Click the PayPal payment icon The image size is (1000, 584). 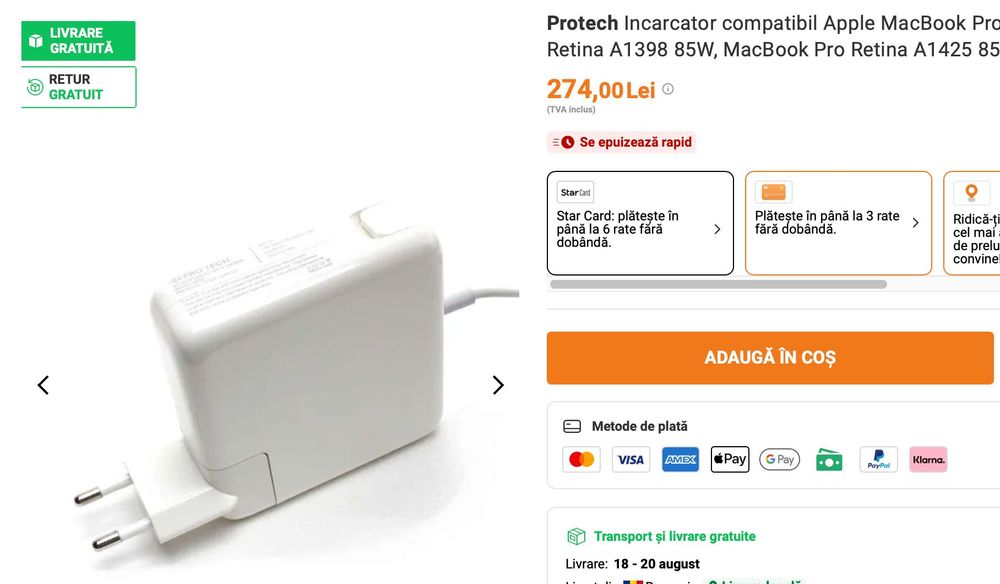[878, 460]
